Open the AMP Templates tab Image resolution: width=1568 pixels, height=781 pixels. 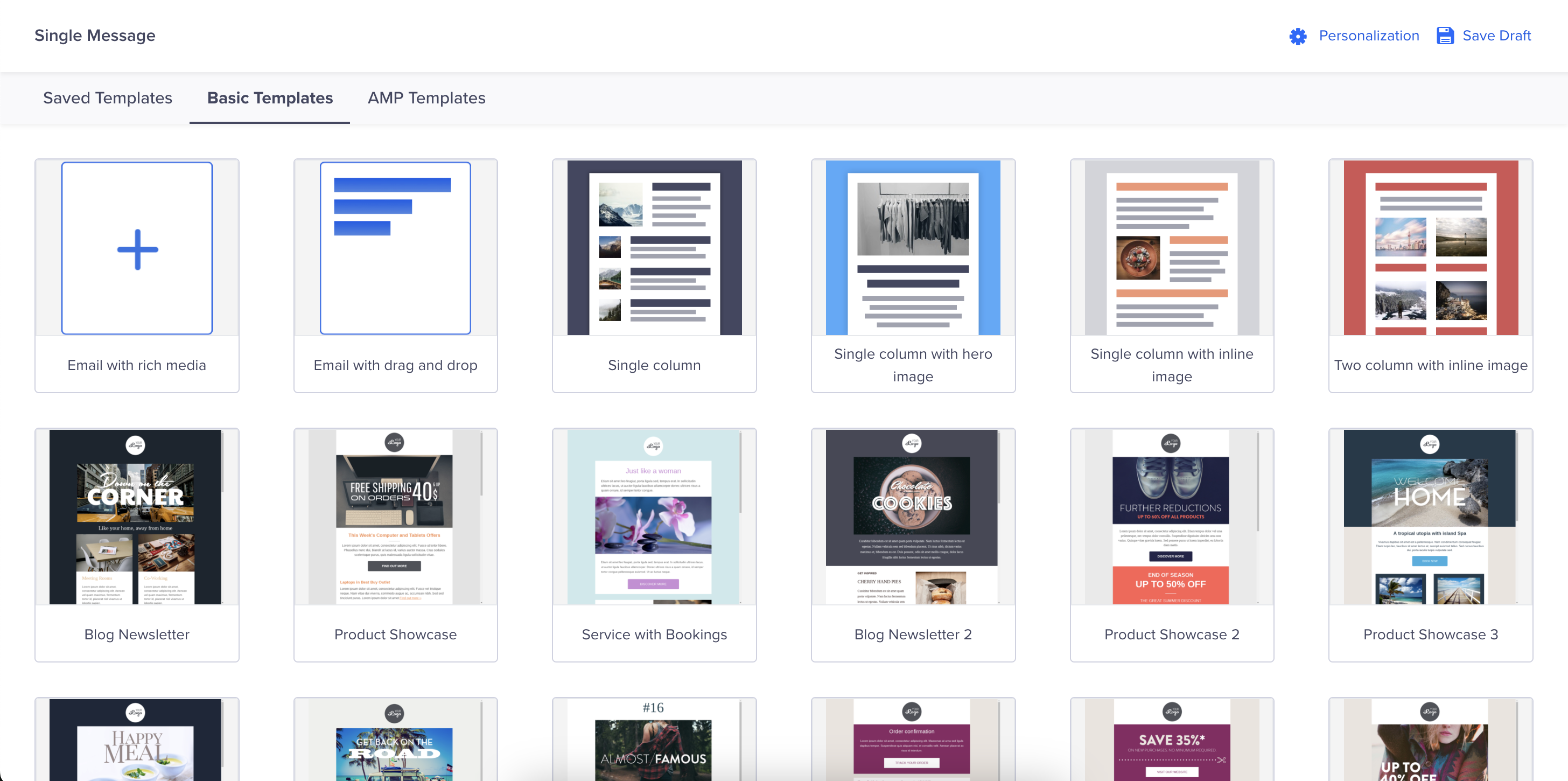tap(426, 98)
